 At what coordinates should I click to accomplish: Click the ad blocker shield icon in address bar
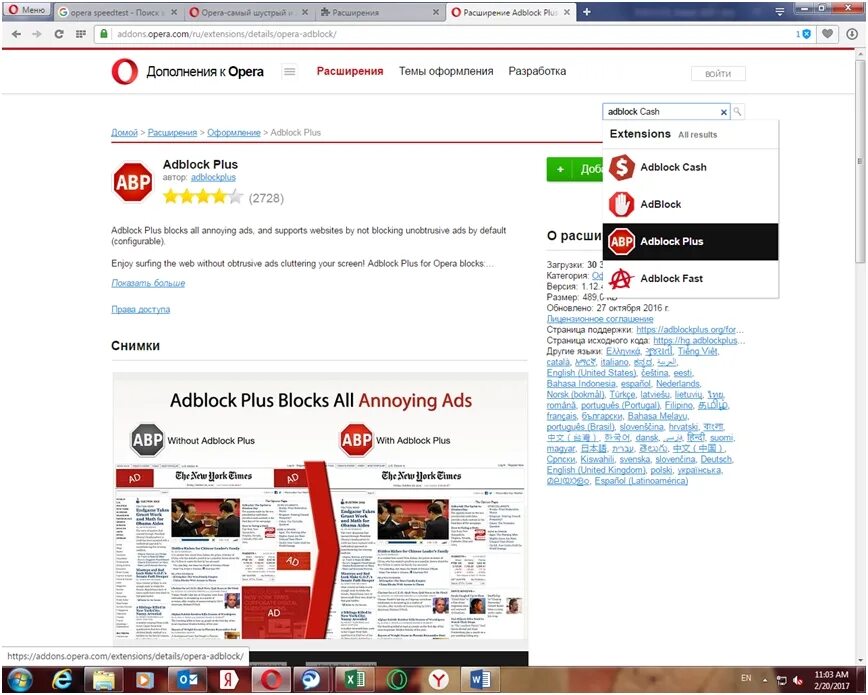(806, 34)
